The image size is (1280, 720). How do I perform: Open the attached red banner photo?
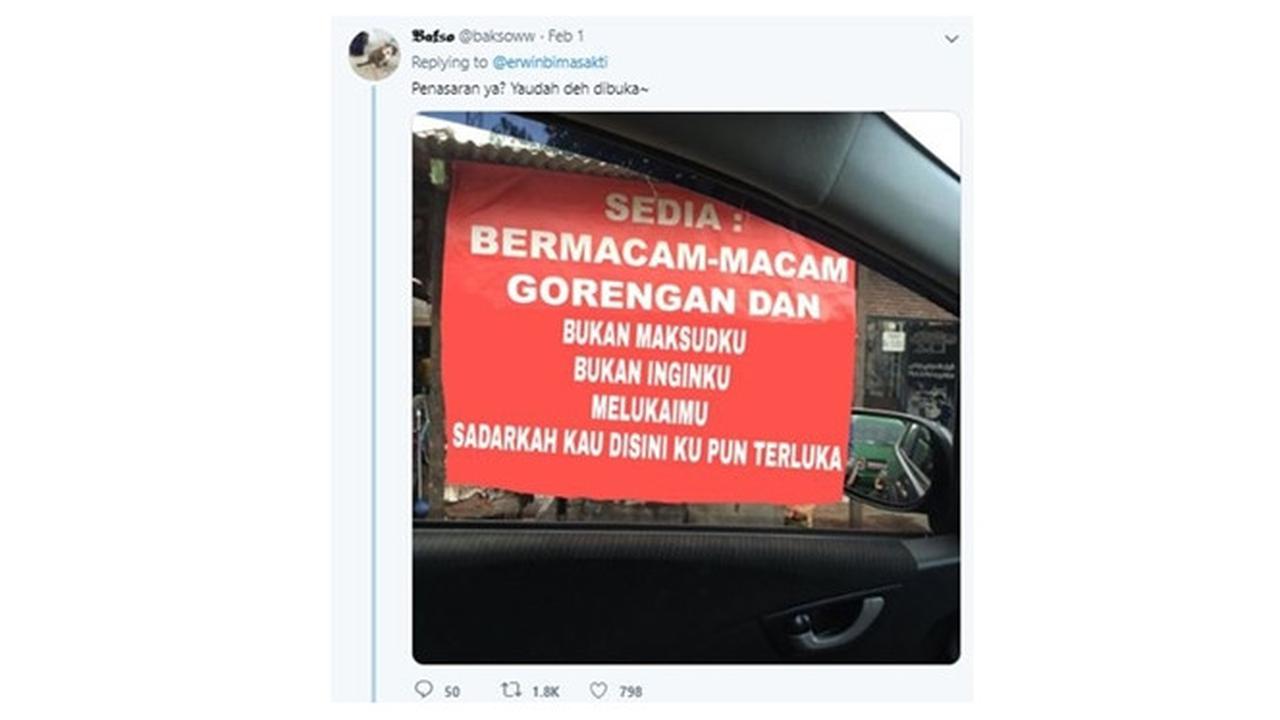click(686, 388)
